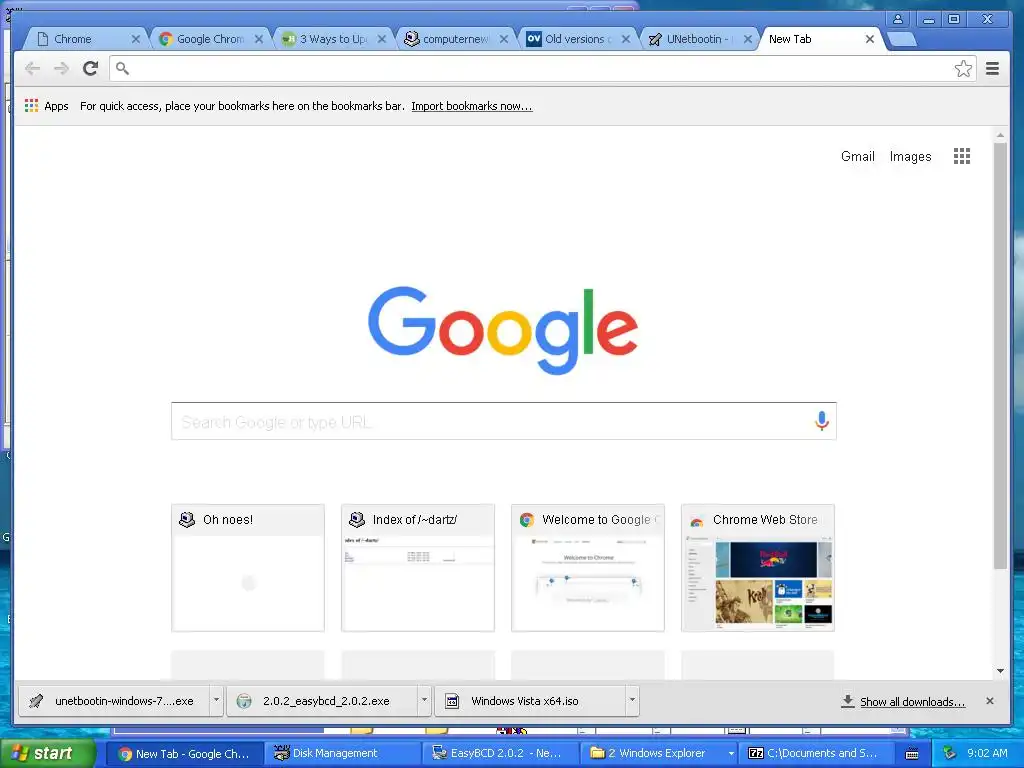Open the 'Index of /~dartz/' thumbnail
This screenshot has width=1024, height=768.
[x=417, y=568]
